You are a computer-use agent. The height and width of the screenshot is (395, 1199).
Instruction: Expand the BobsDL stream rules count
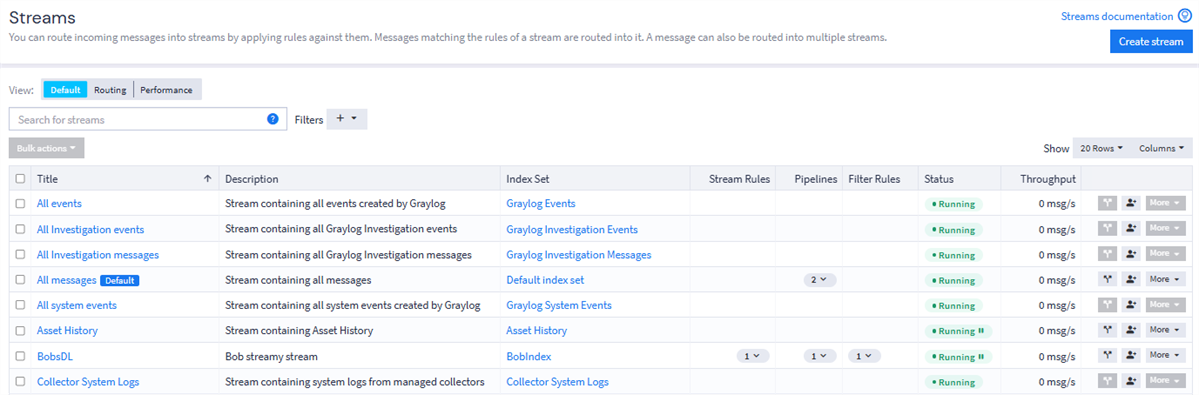[752, 355]
